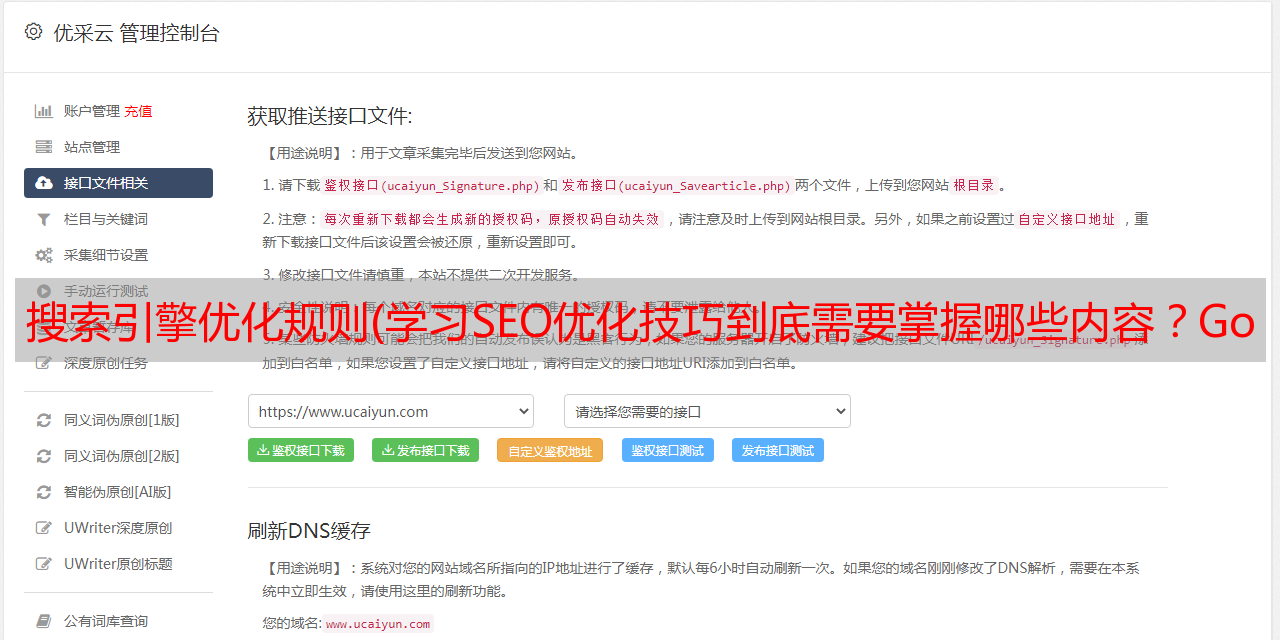Click the gears icon for 采集细节设置
The image size is (1280, 640).
pyautogui.click(x=44, y=255)
